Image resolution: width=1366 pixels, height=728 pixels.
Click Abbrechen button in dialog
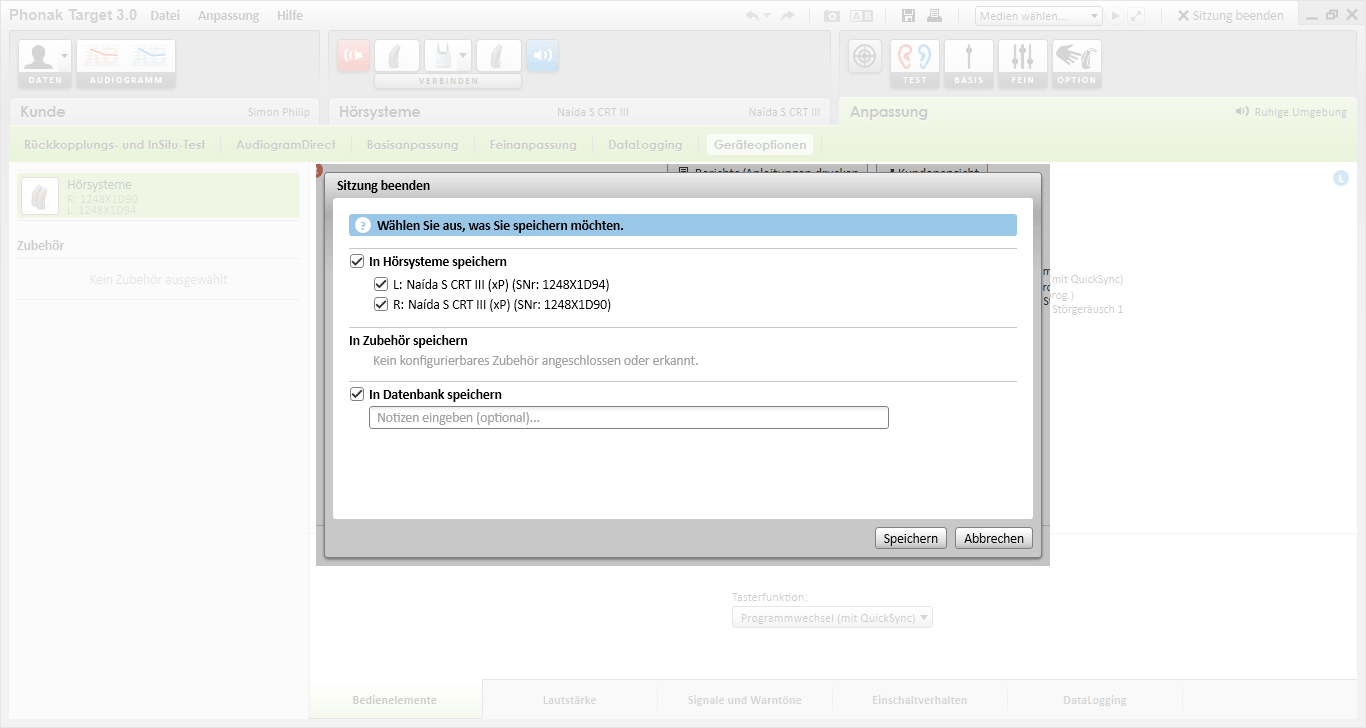(994, 538)
